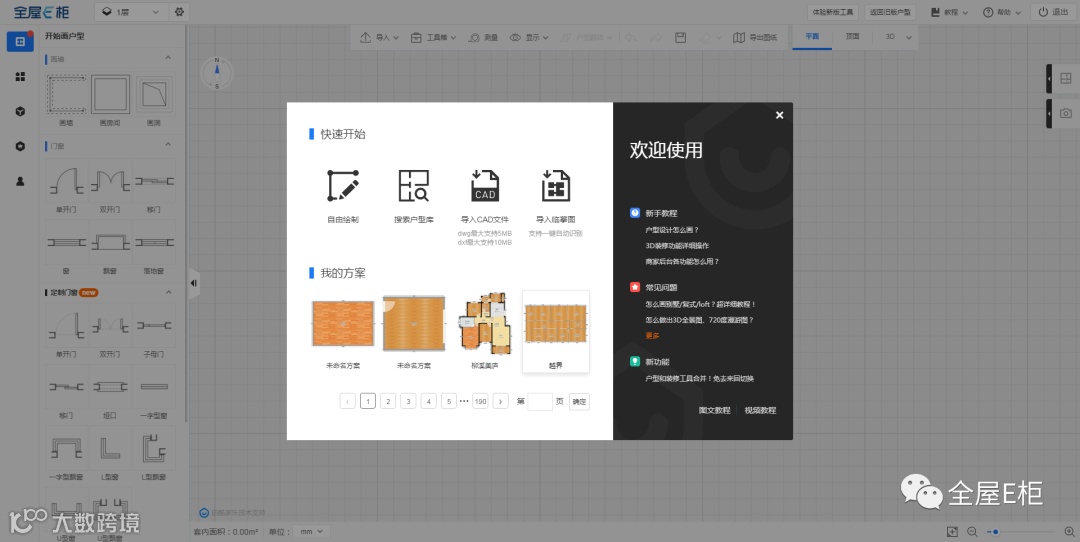1080x542 pixels.
Task: Adjust the zoom slider at bottom right
Action: 1020,532
